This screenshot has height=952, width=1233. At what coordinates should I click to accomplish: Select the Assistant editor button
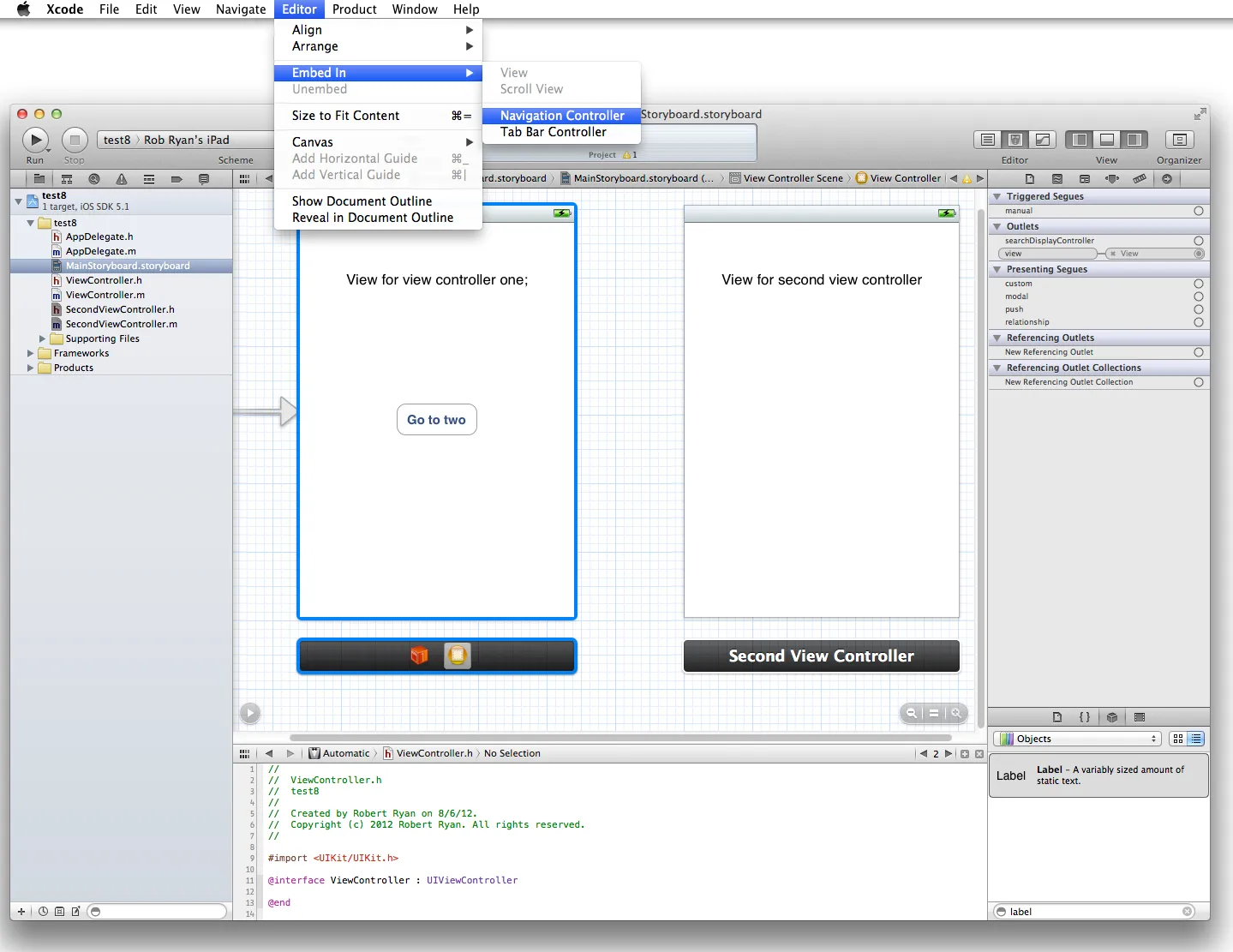(x=1015, y=140)
